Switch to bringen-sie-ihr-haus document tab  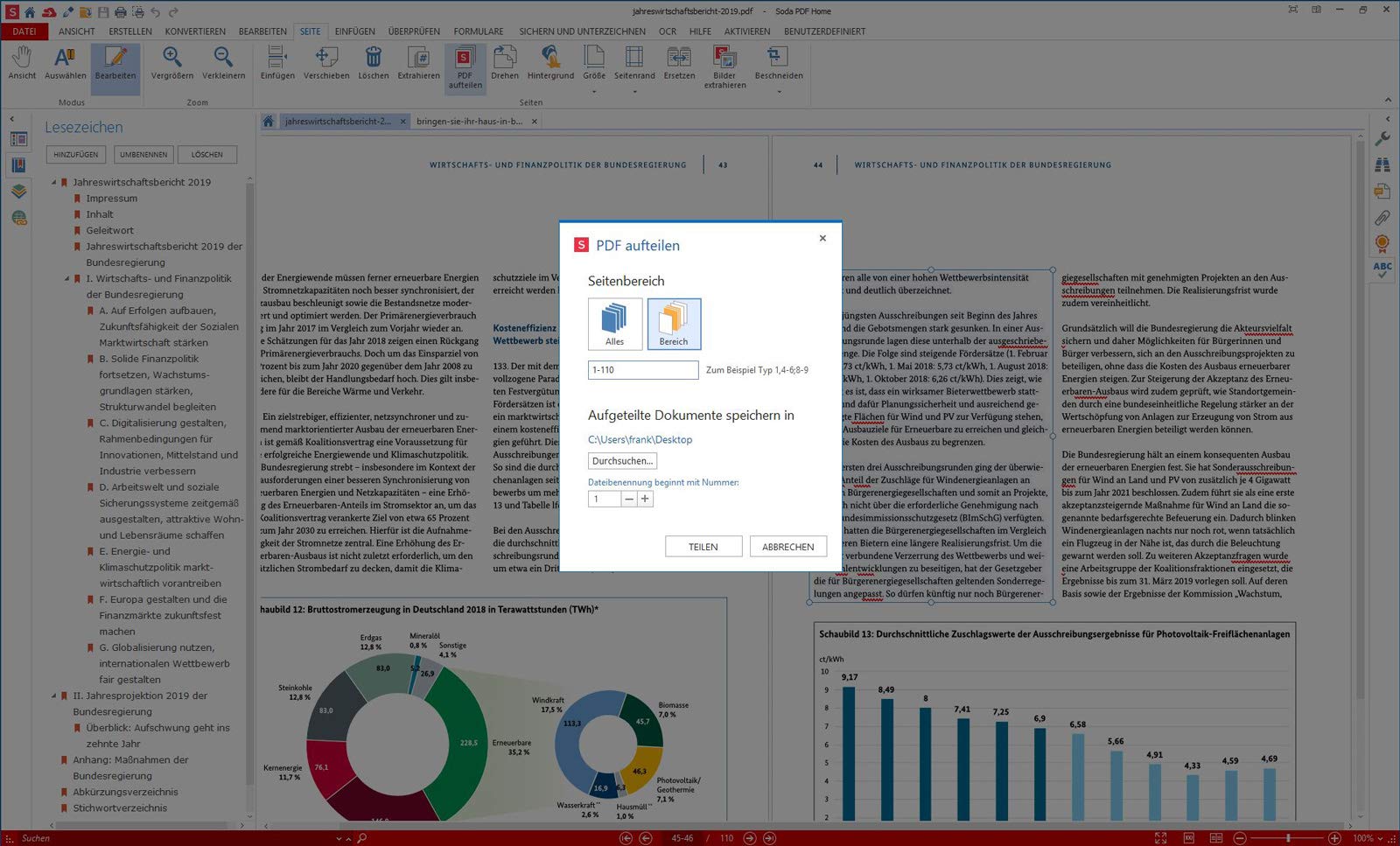pos(470,122)
